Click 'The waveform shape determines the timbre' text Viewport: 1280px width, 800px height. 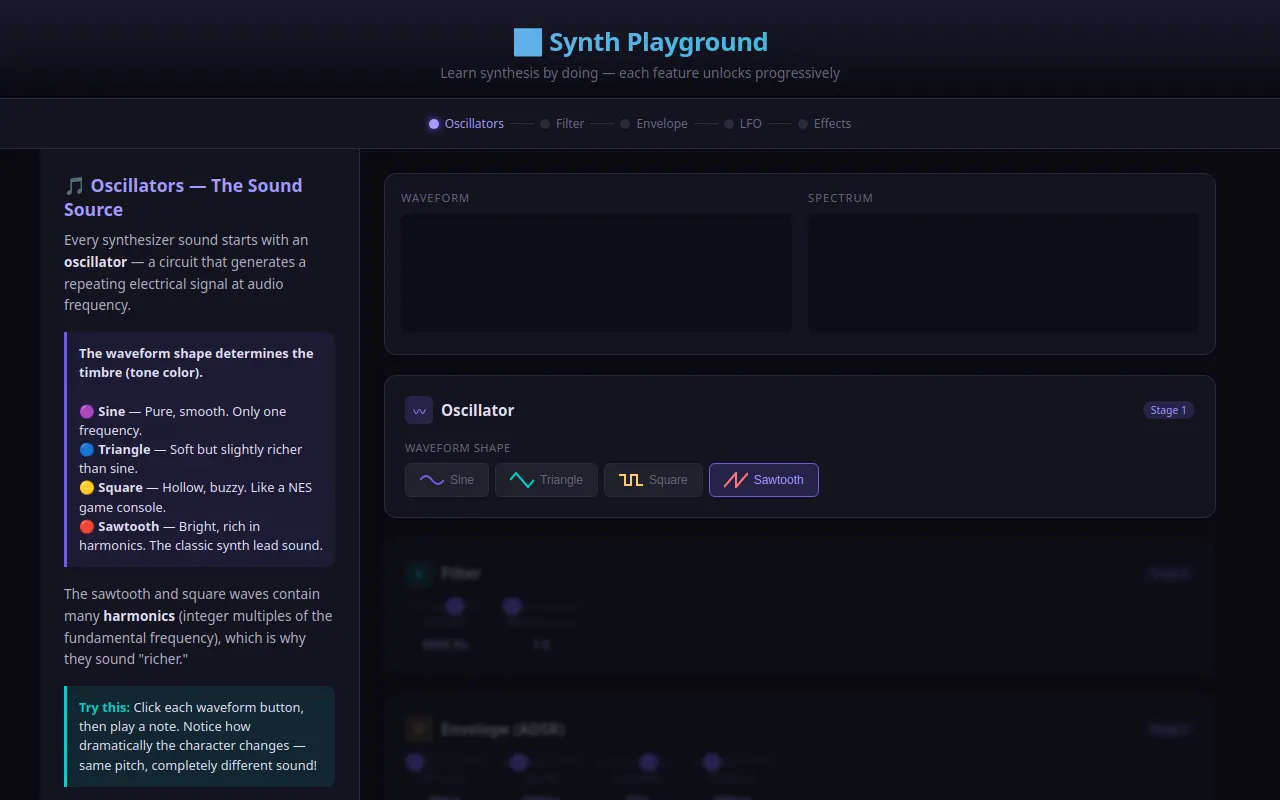(x=196, y=363)
